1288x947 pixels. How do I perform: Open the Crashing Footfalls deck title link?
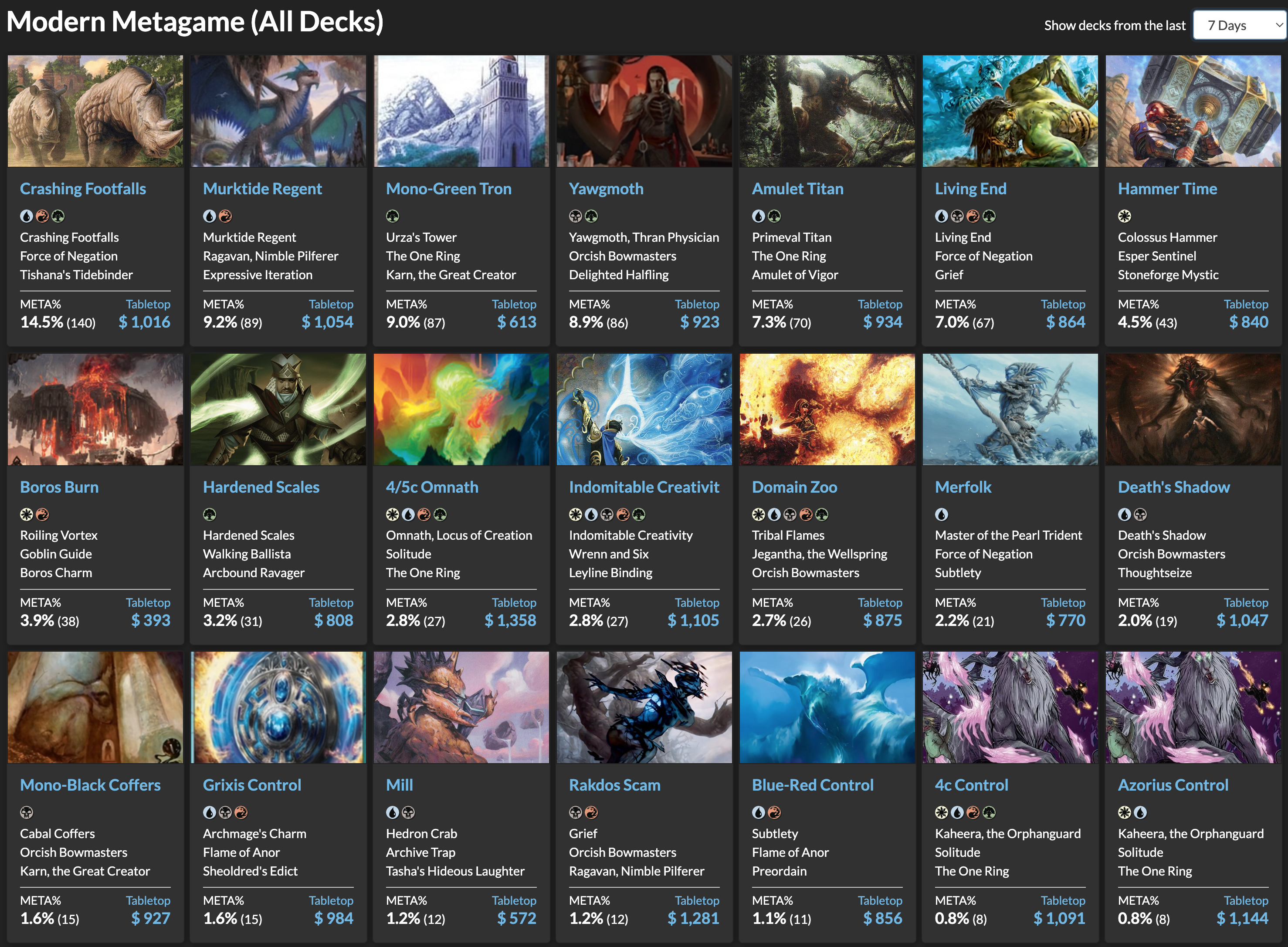coord(83,189)
